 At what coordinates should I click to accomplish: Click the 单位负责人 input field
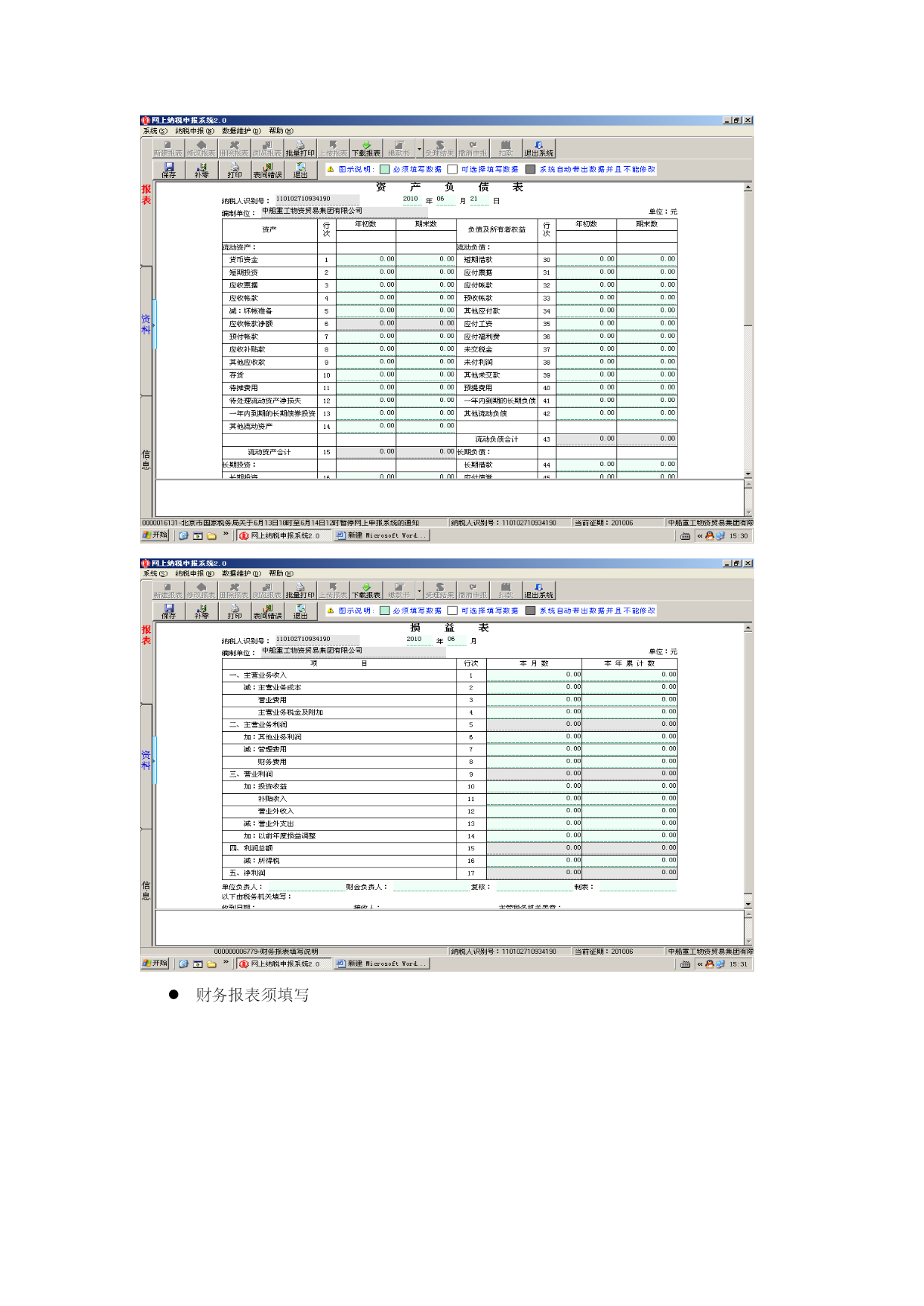305,887
